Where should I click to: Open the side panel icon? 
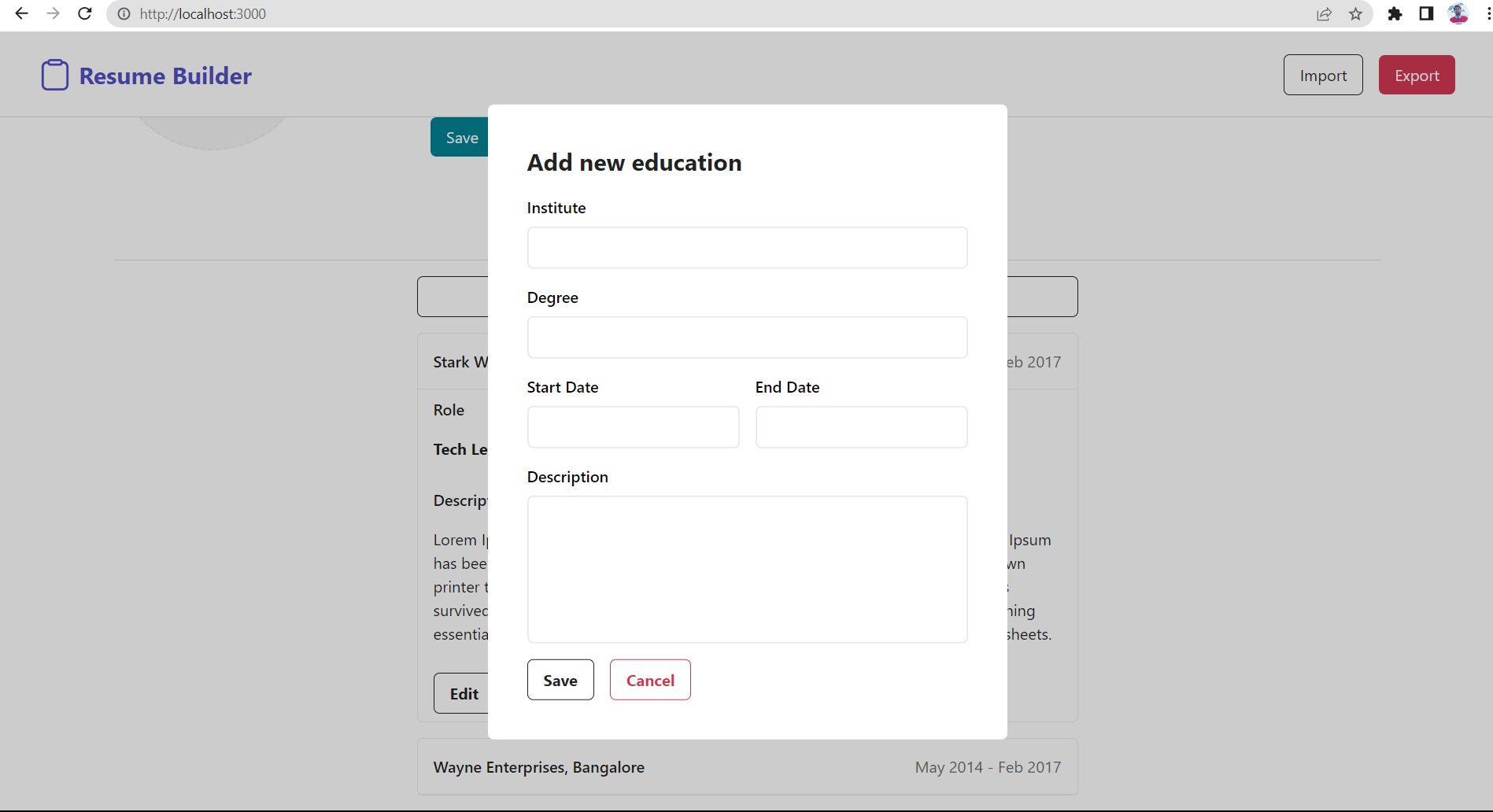(1426, 13)
